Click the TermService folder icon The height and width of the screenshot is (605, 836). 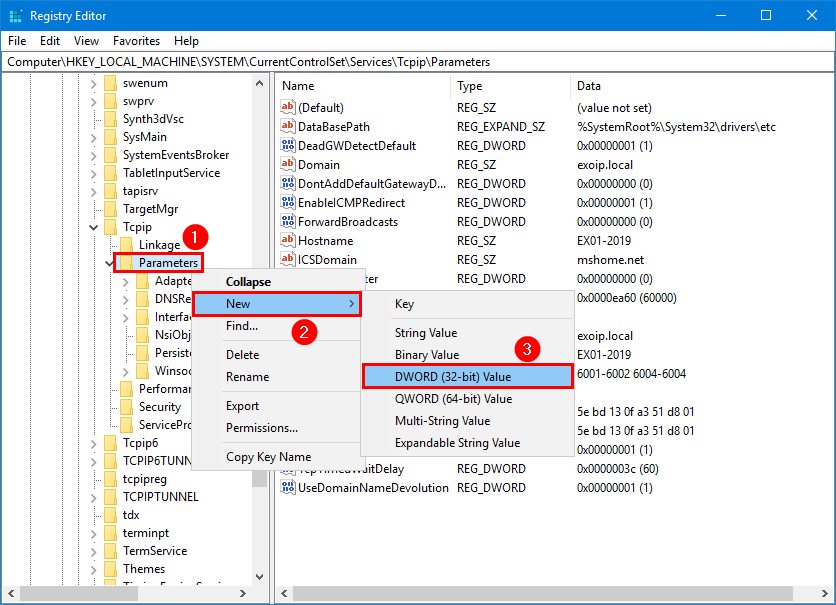point(110,551)
